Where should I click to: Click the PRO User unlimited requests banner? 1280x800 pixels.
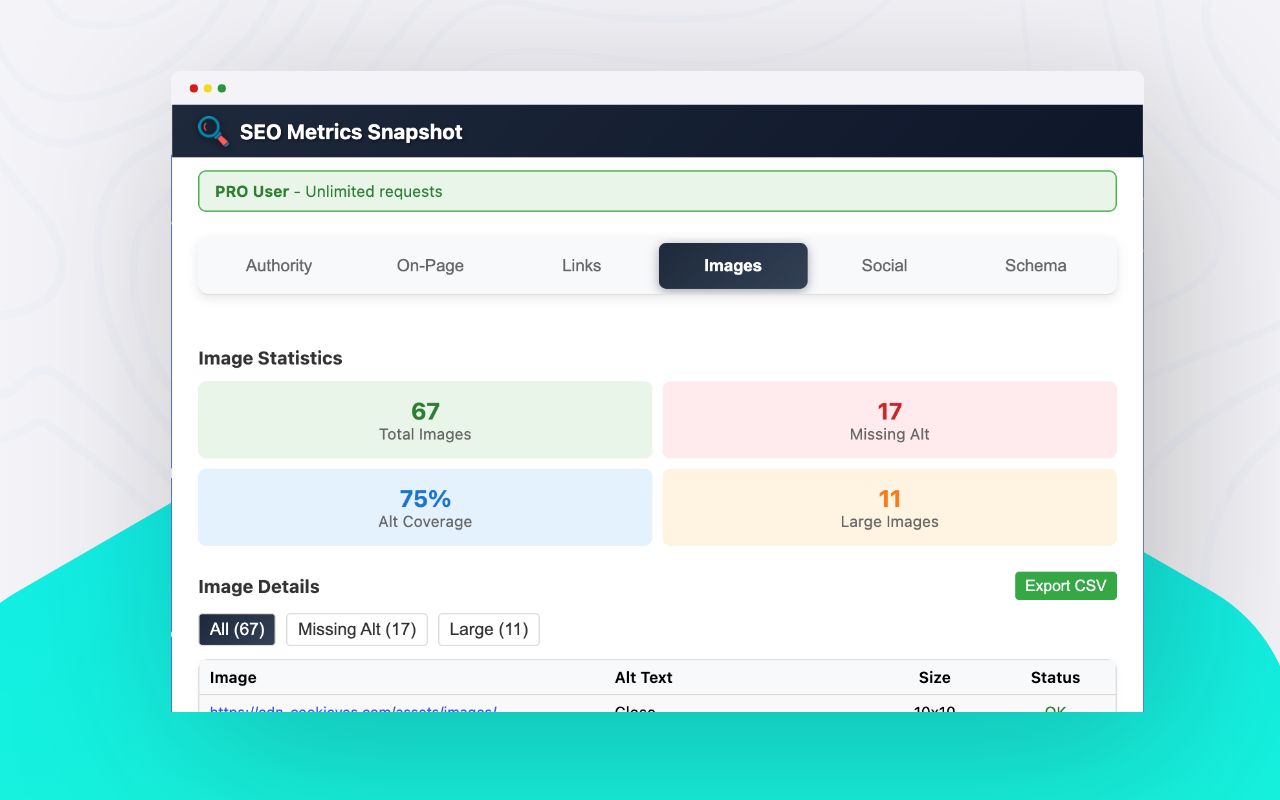pos(657,190)
